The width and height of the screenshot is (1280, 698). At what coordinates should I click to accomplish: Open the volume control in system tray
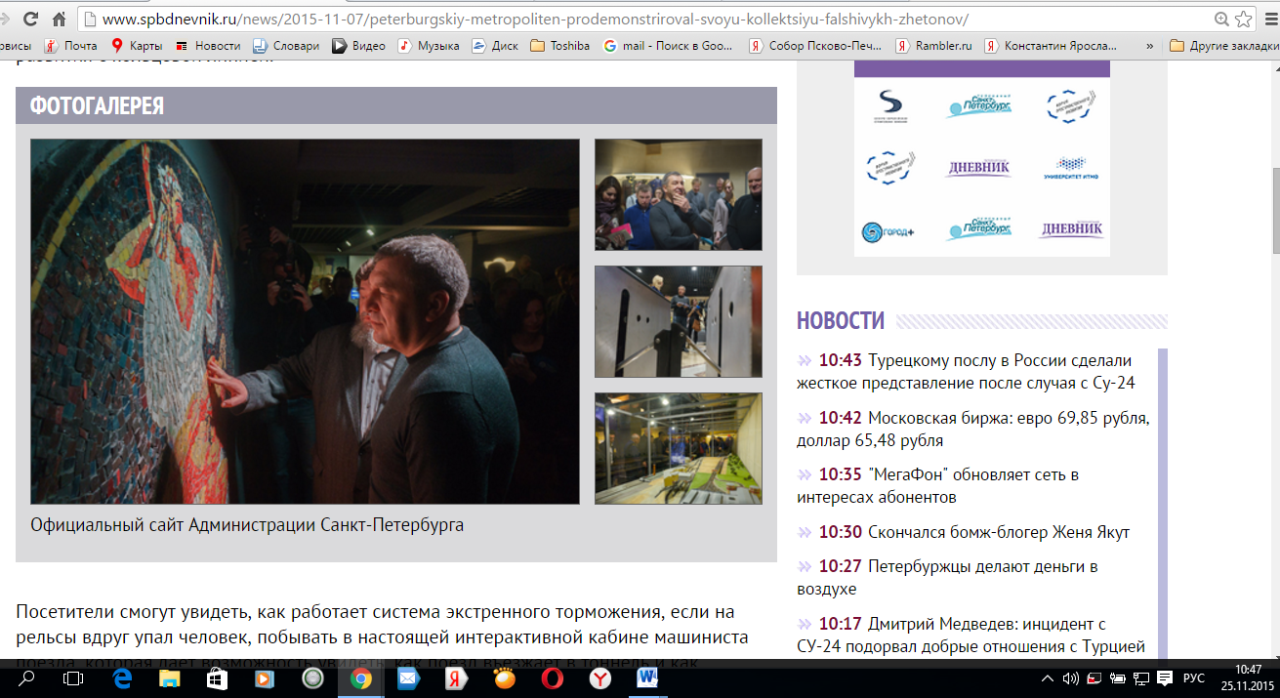click(1070, 680)
